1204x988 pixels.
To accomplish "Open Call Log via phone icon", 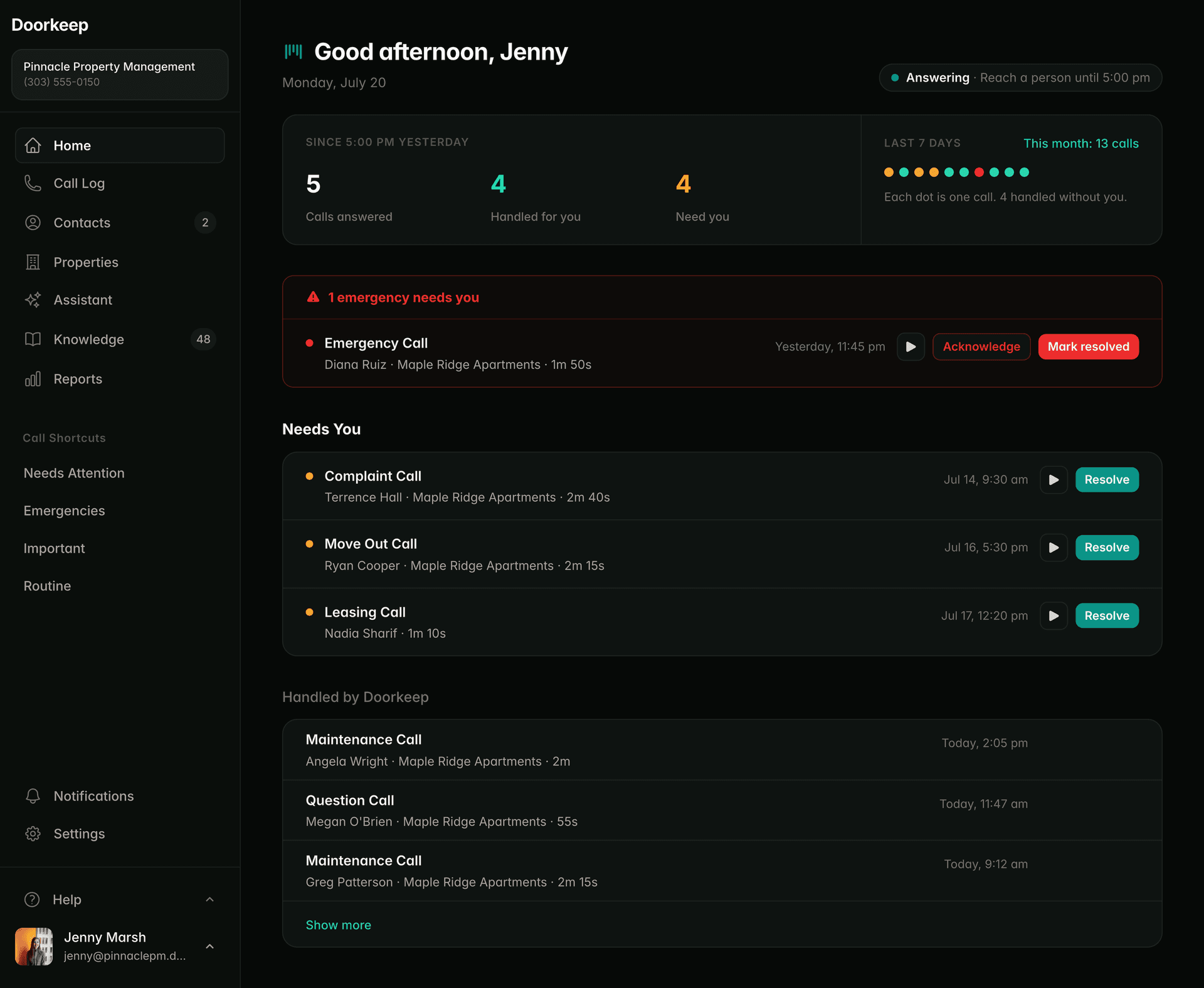I will click(33, 183).
